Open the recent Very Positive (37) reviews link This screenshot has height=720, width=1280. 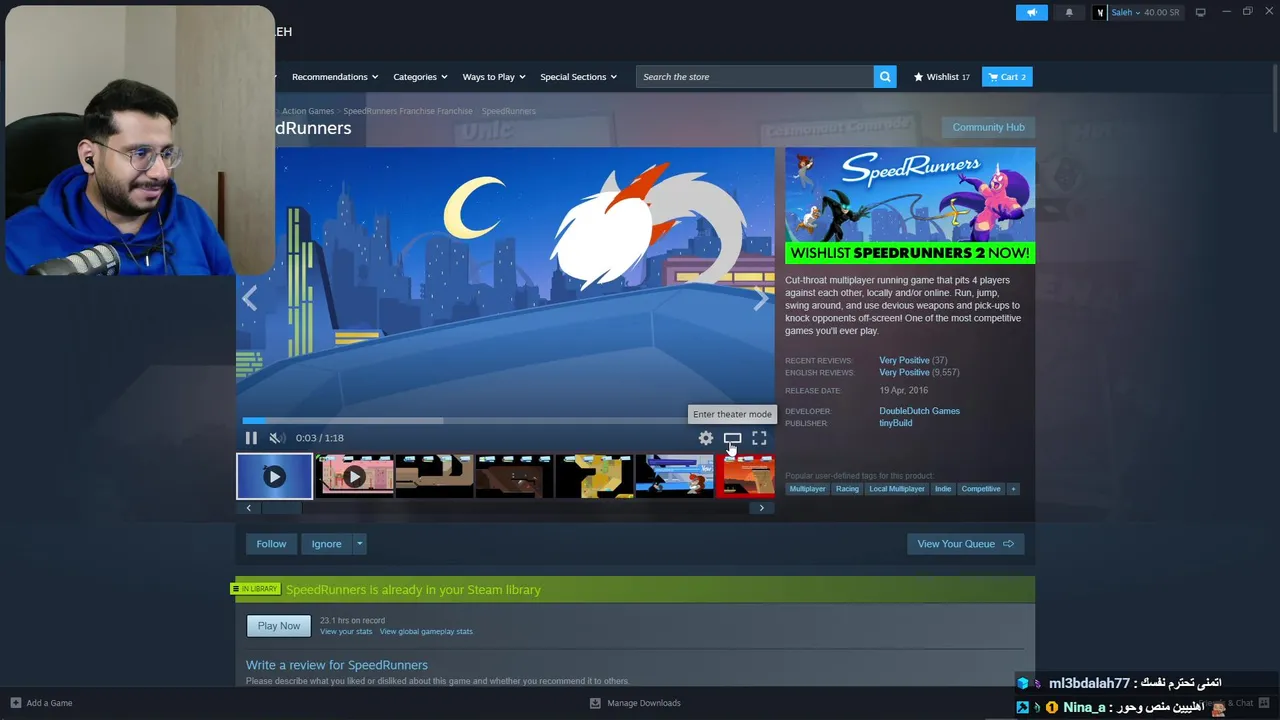913,360
